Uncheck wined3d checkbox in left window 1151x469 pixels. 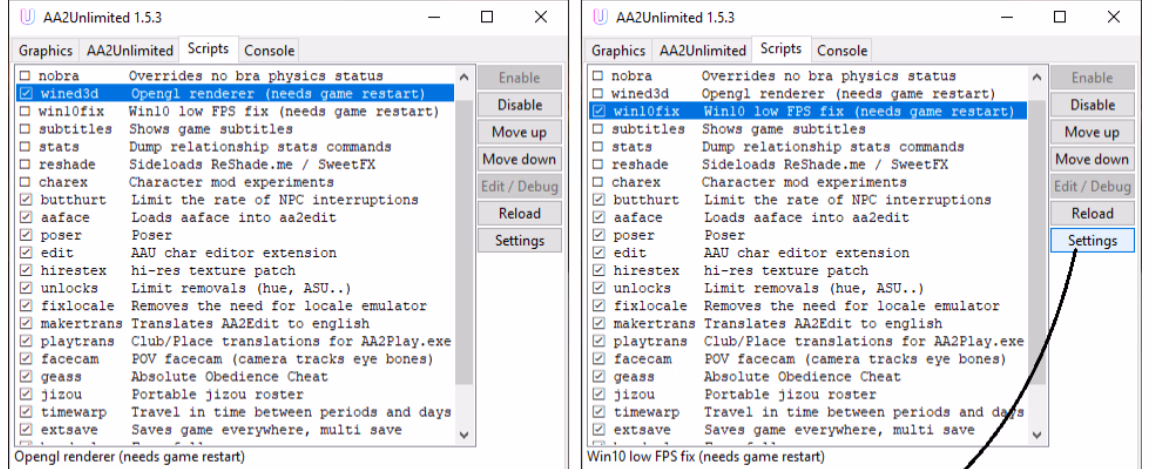click(x=26, y=94)
